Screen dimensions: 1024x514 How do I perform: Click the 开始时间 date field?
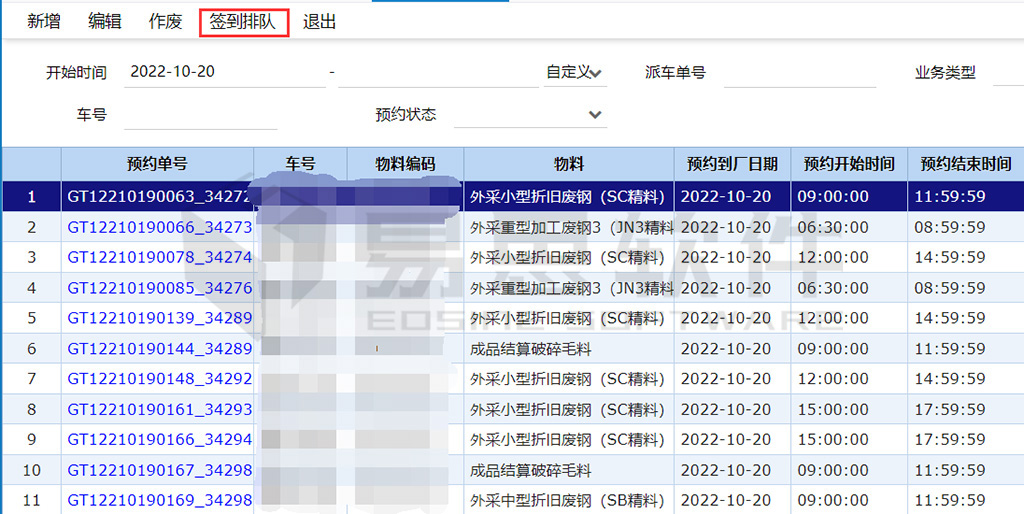point(226,73)
